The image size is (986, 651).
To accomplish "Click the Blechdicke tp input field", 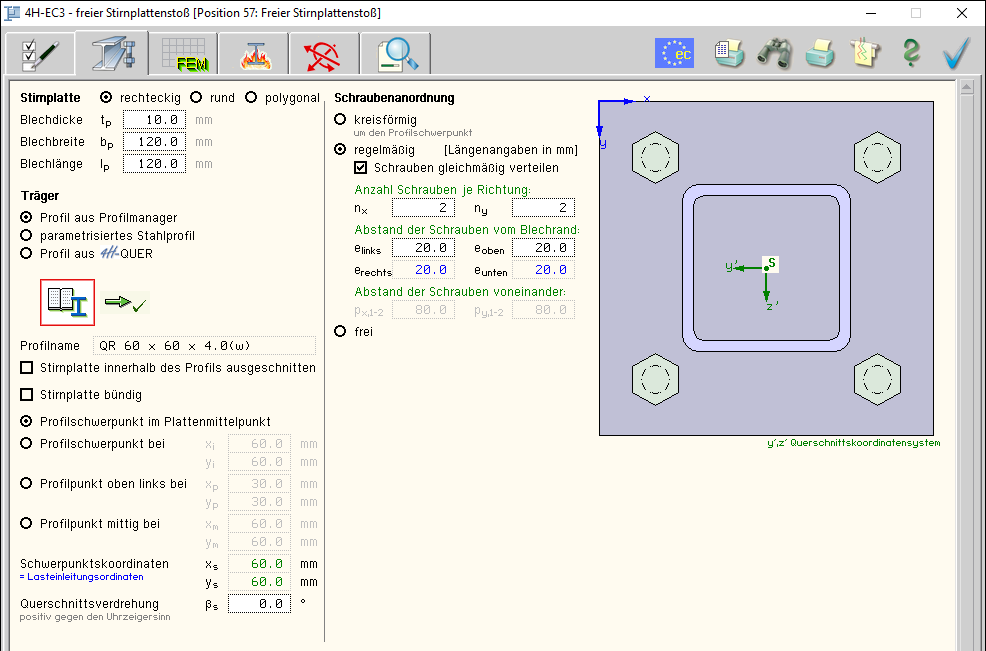I will click(x=154, y=120).
